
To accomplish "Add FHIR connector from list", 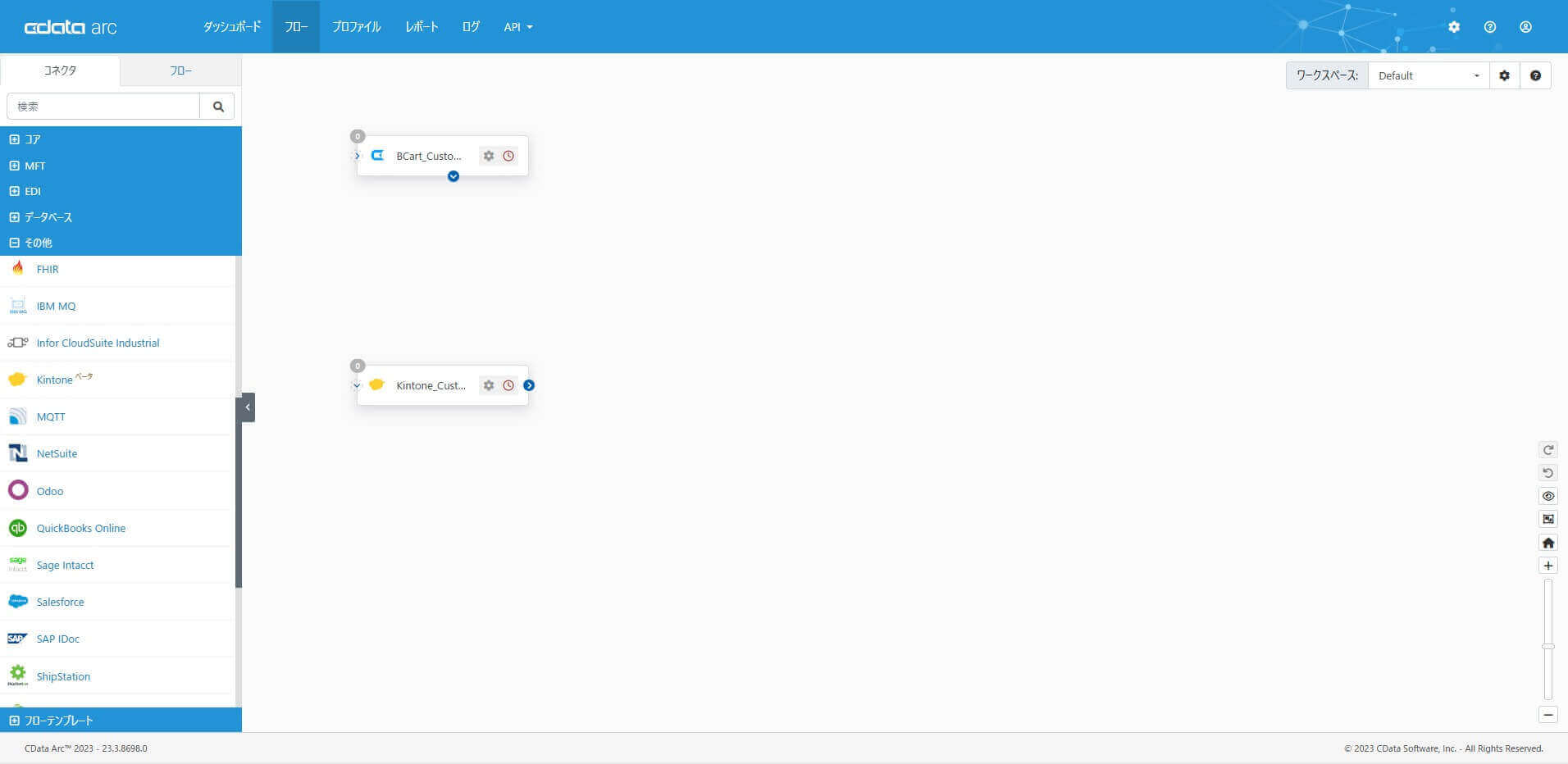I will tap(117, 269).
